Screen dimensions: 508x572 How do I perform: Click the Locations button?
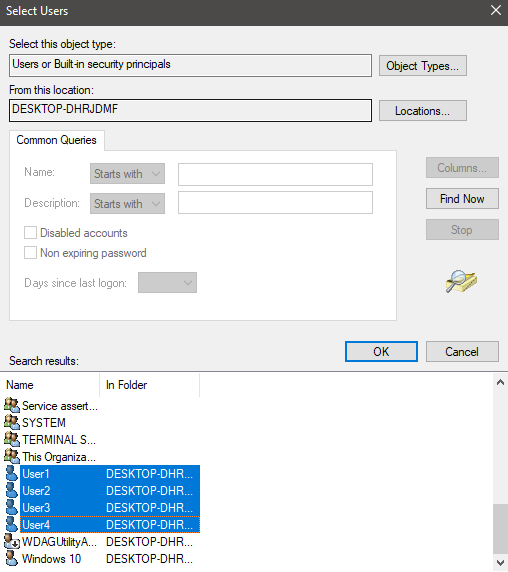click(423, 111)
